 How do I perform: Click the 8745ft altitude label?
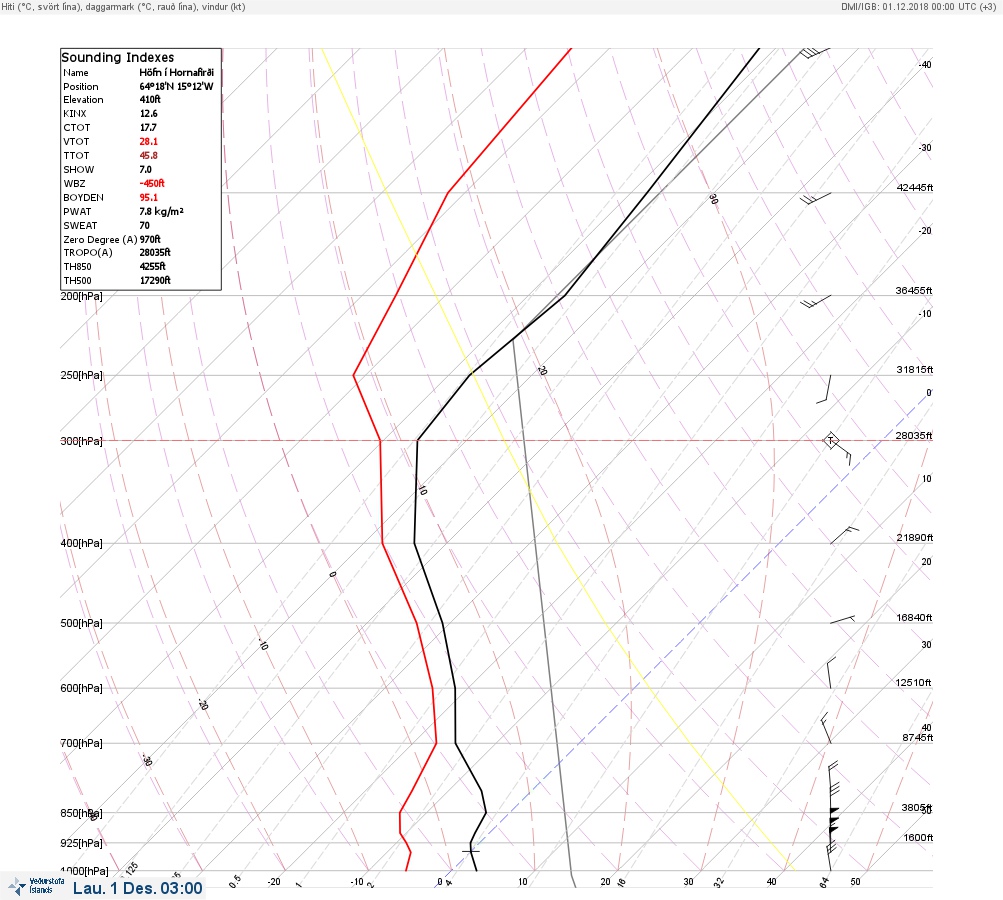[x=918, y=738]
